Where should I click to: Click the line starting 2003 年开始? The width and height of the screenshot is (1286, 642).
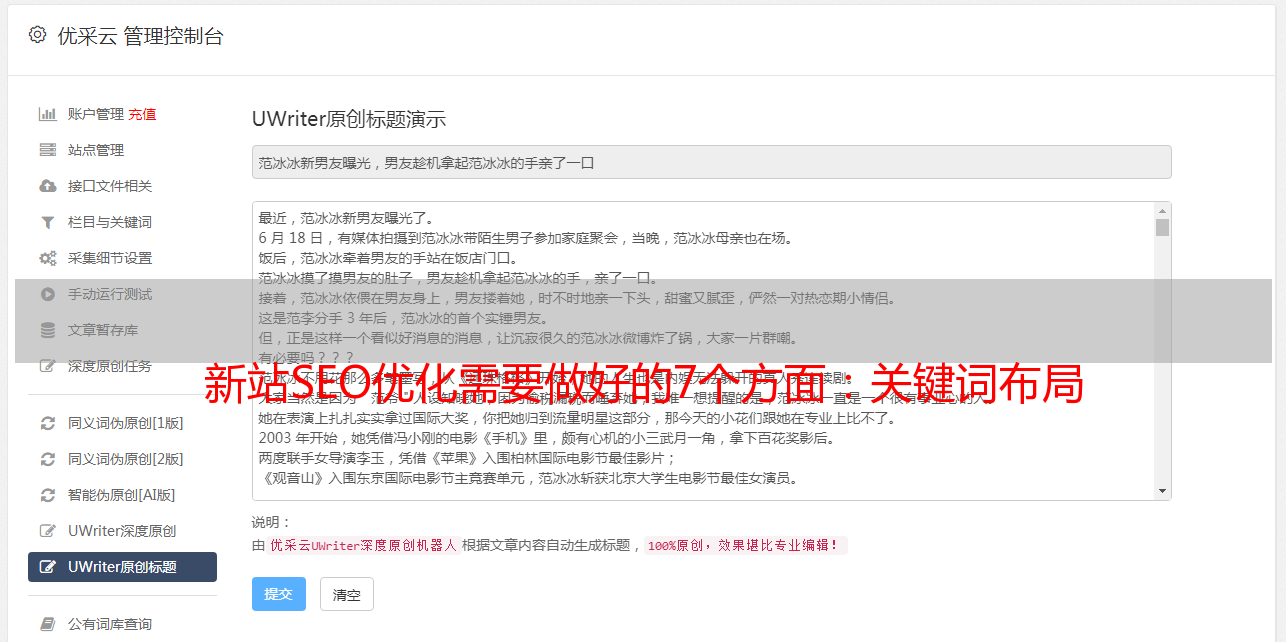point(547,438)
